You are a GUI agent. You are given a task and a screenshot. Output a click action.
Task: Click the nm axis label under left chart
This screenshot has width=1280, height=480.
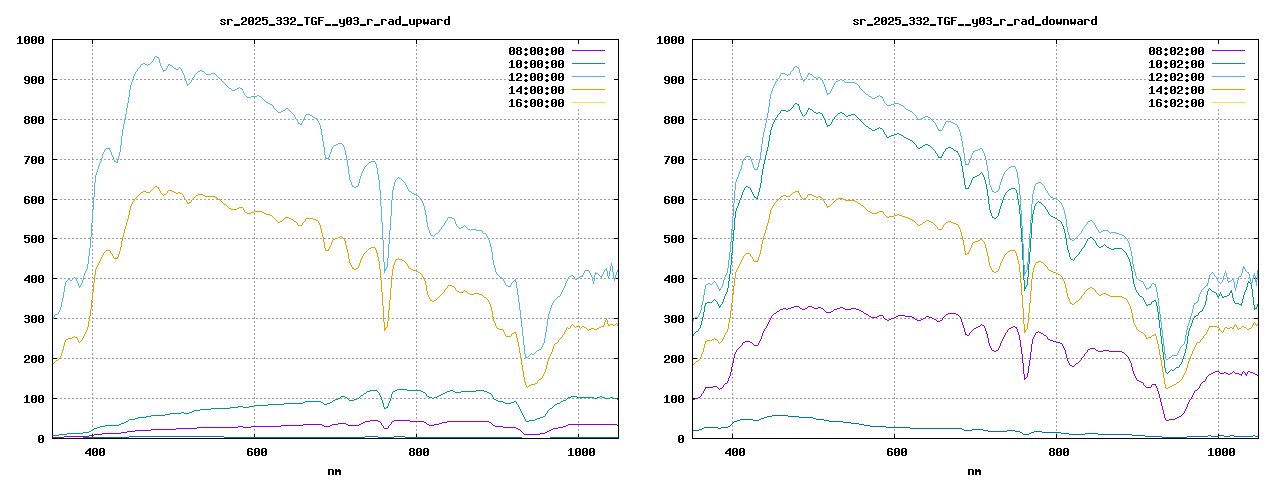tap(334, 470)
